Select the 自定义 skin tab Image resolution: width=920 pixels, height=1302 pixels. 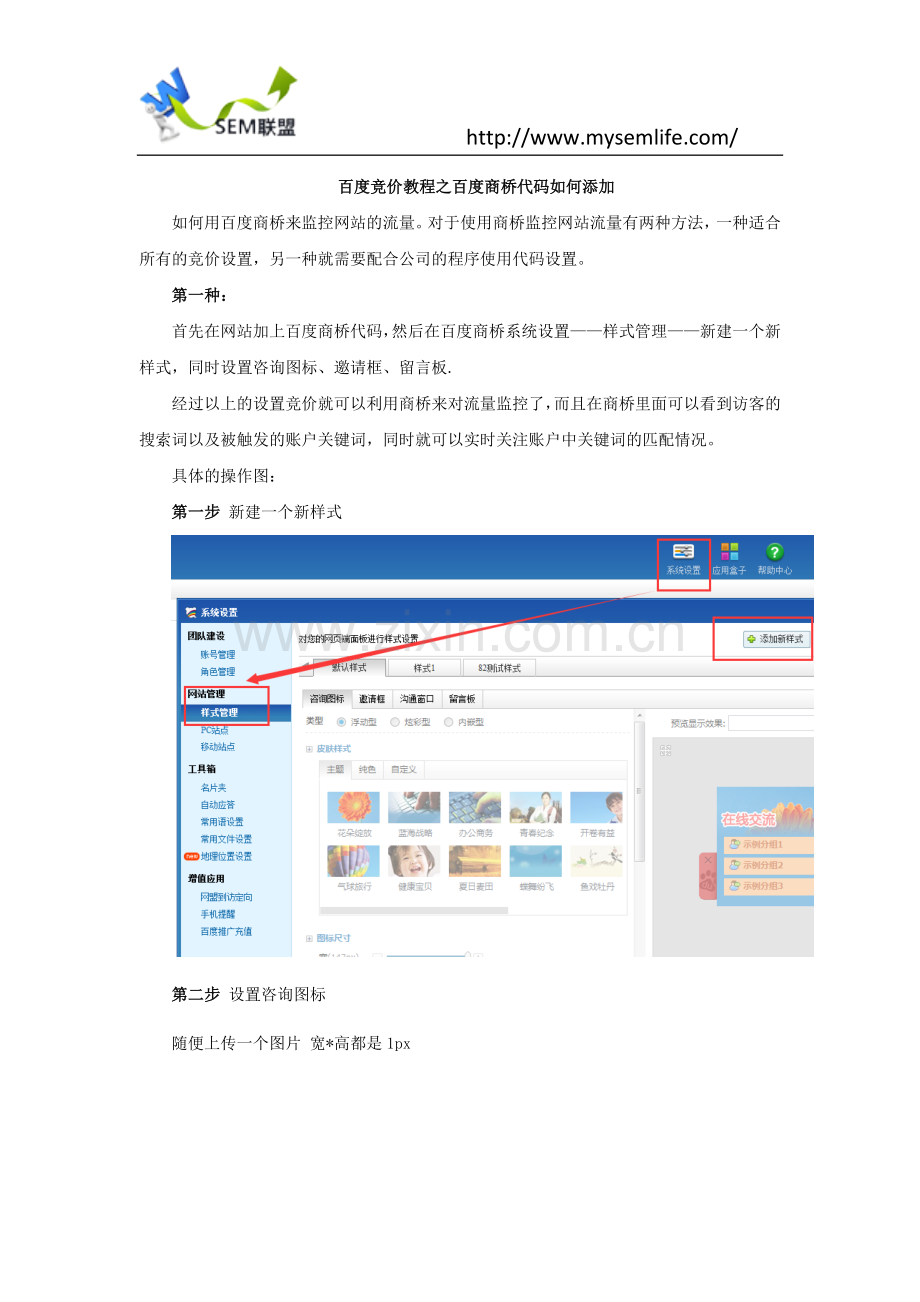click(404, 769)
